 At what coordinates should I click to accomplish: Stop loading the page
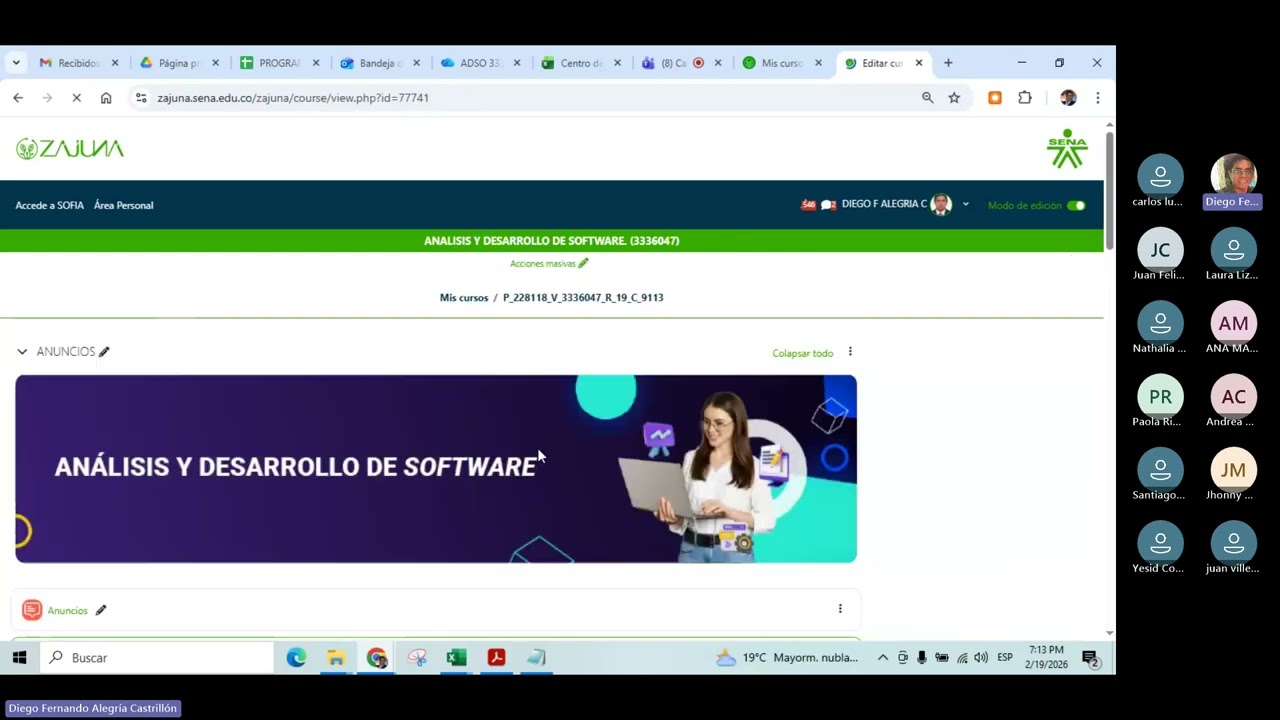[x=76, y=98]
